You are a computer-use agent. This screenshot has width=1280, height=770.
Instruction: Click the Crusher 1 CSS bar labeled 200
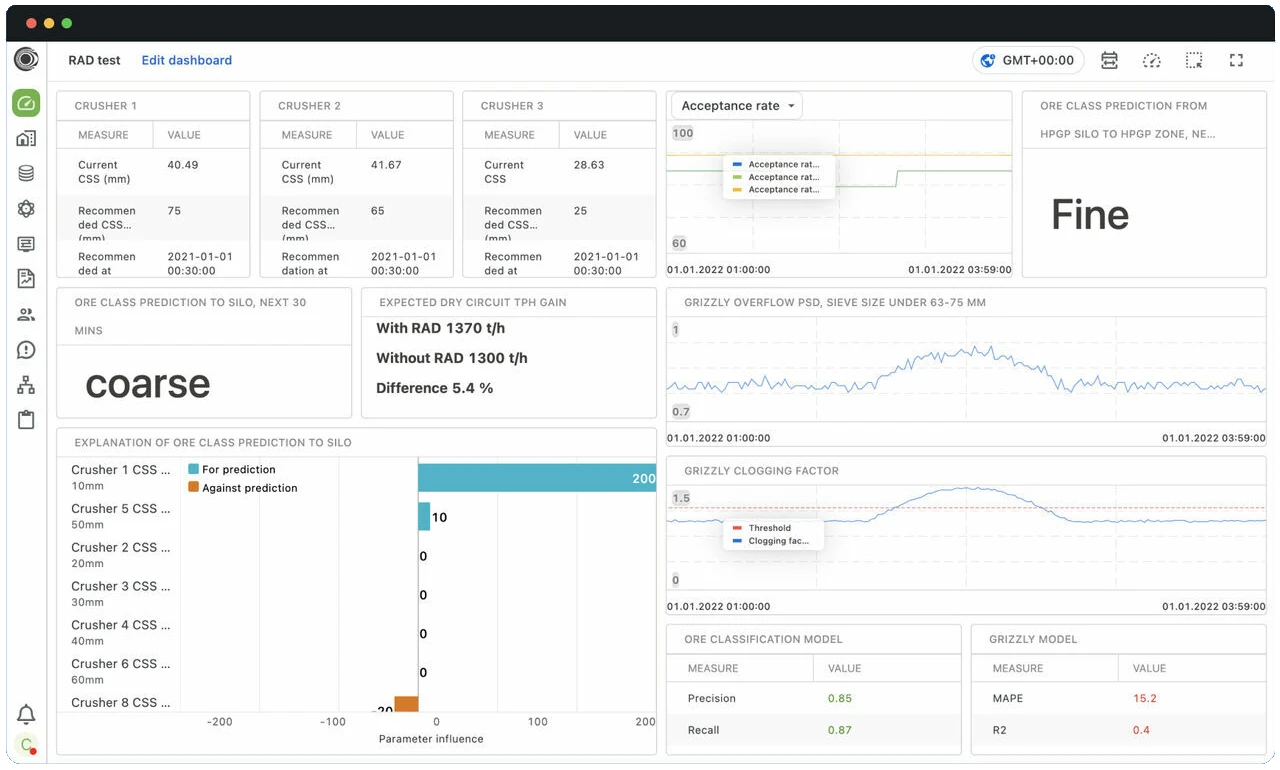point(537,478)
